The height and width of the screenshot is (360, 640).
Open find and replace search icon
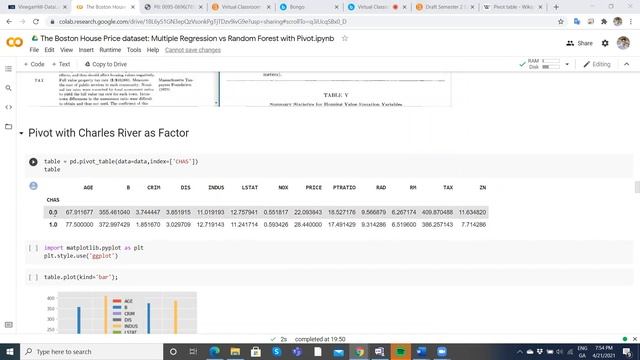[8, 88]
